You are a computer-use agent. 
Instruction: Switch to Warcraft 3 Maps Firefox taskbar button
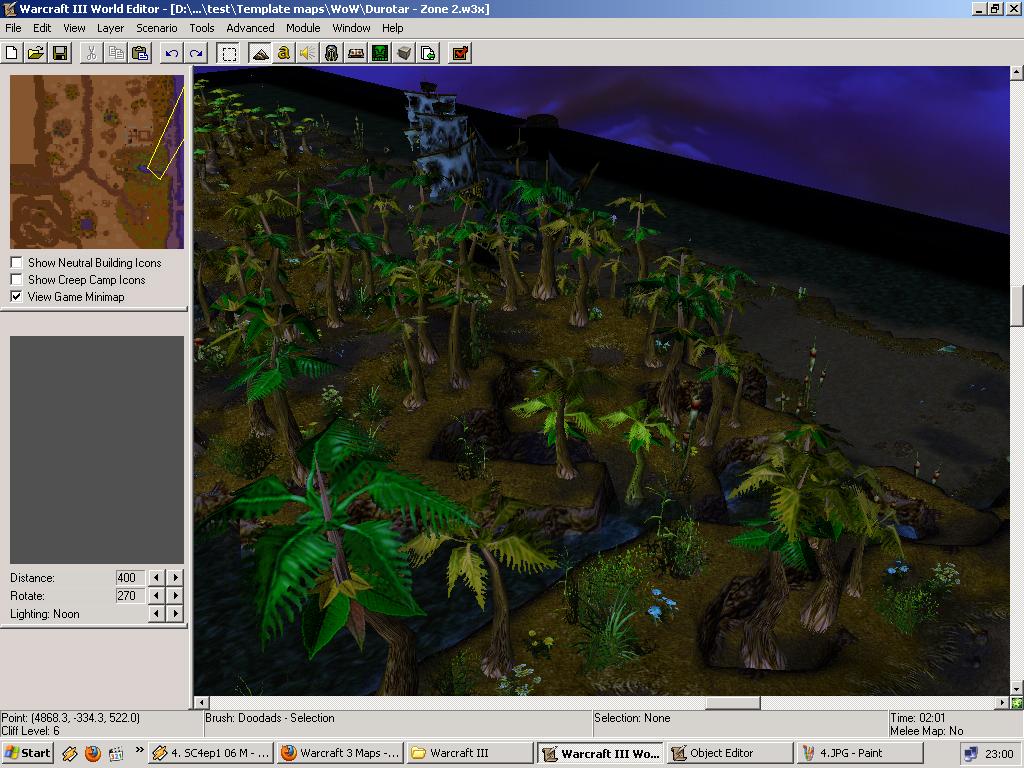(340, 753)
